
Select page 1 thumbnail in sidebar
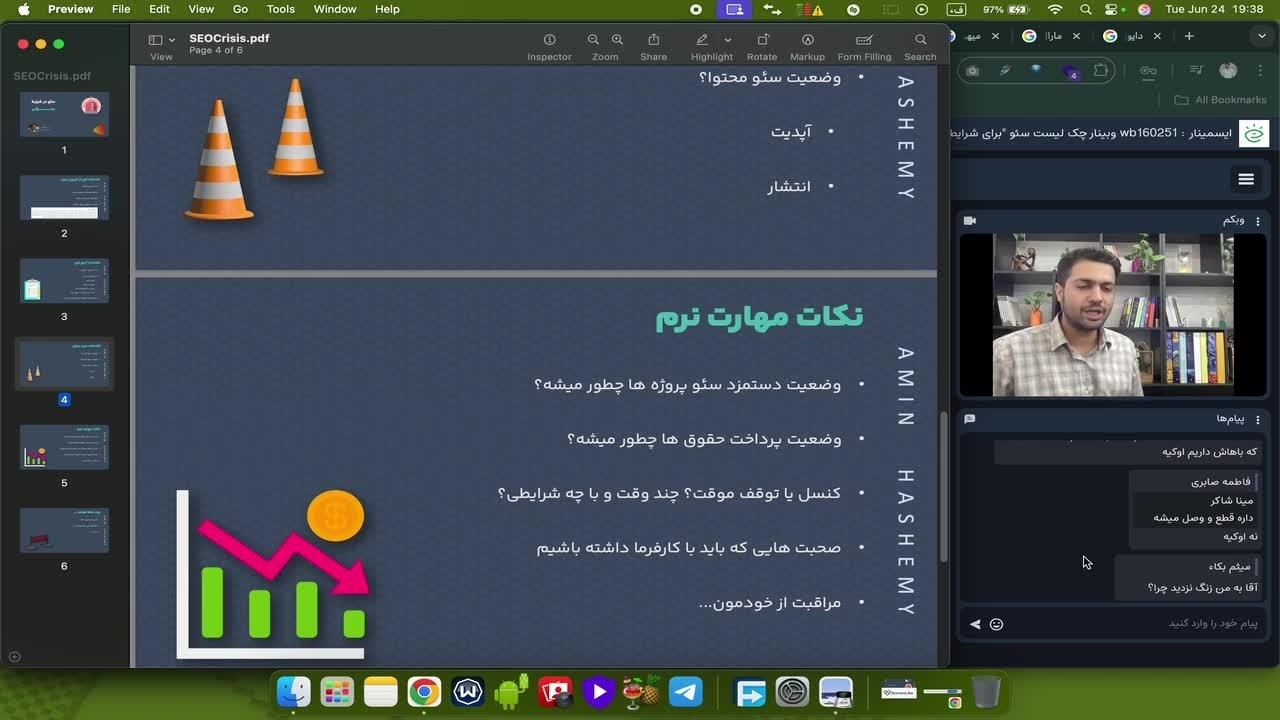(64, 115)
